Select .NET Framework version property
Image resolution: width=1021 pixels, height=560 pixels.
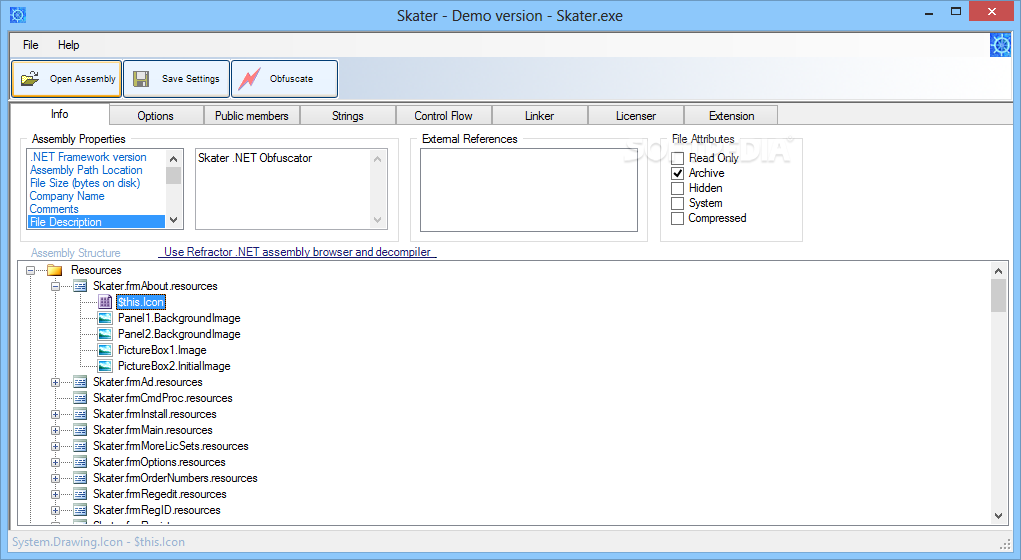coord(89,157)
